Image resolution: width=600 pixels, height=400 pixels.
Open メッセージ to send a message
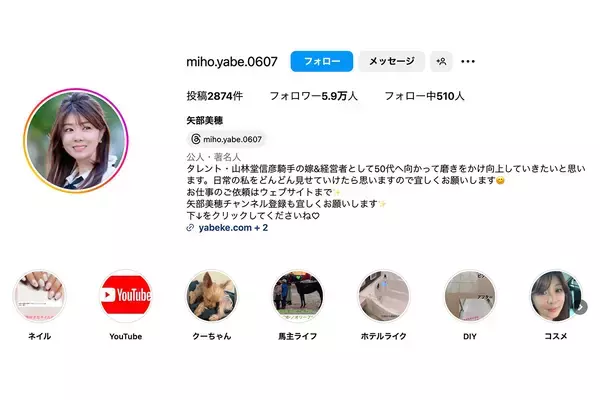[391, 61]
